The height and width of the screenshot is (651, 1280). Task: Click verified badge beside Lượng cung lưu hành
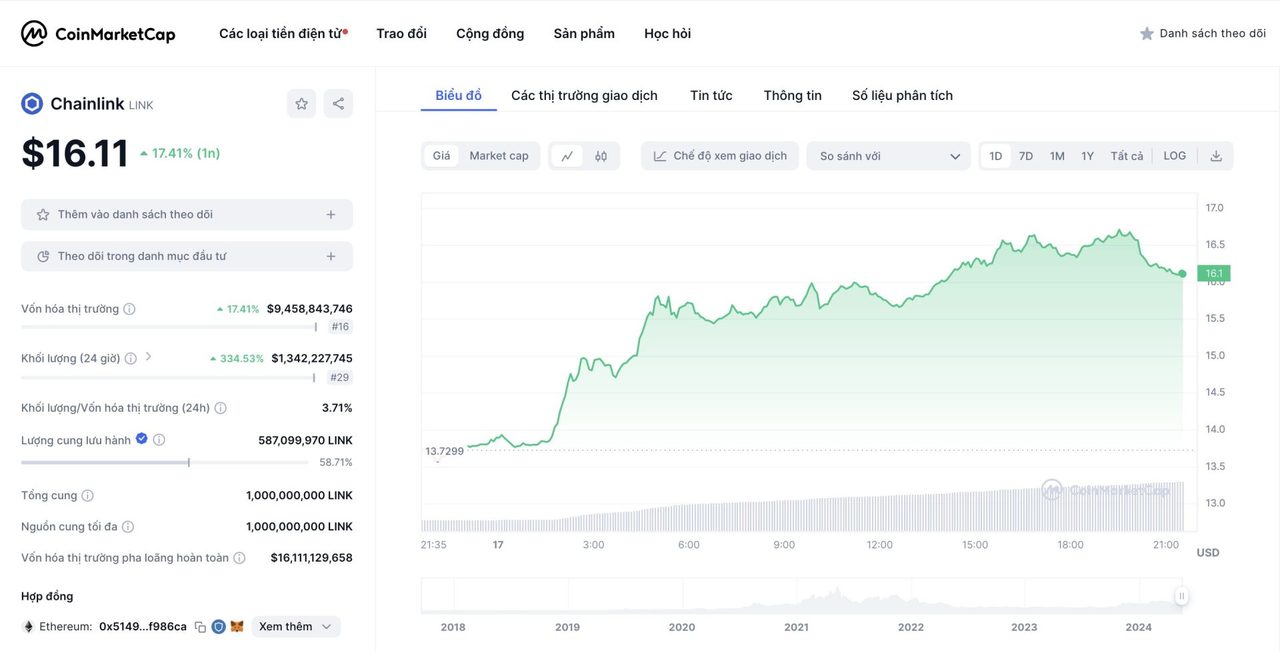pos(141,439)
